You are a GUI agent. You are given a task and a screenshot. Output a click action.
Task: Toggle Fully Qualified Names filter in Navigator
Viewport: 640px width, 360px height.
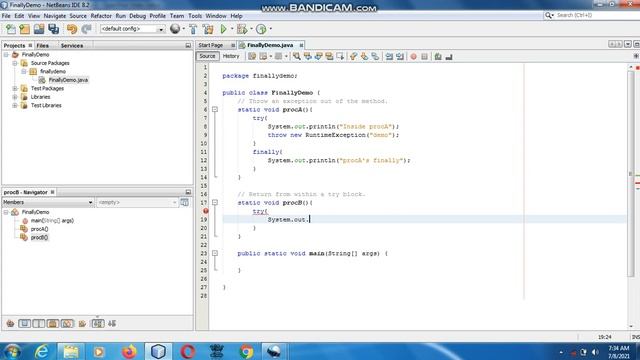pyautogui.click(x=82, y=324)
